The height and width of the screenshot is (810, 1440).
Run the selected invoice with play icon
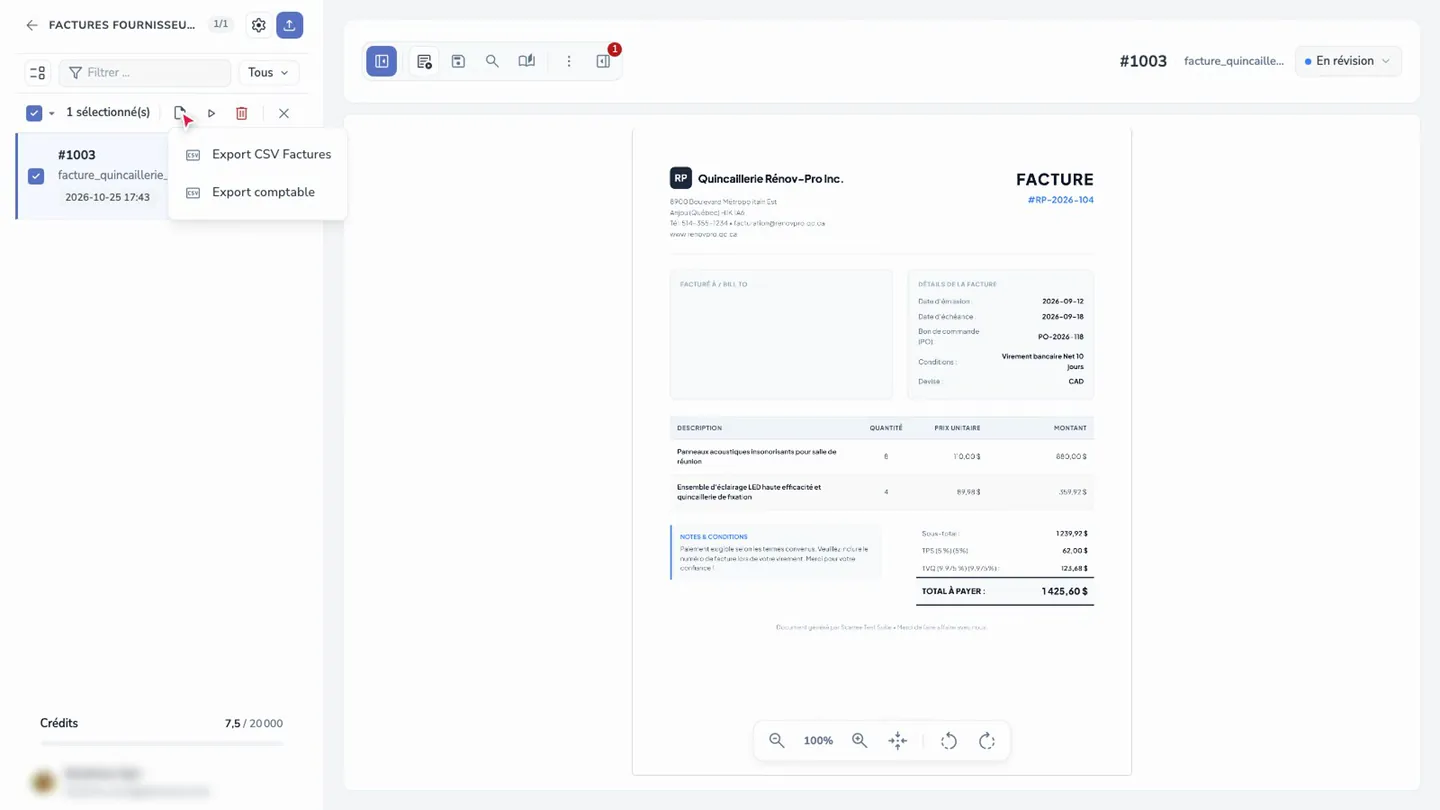click(x=211, y=113)
